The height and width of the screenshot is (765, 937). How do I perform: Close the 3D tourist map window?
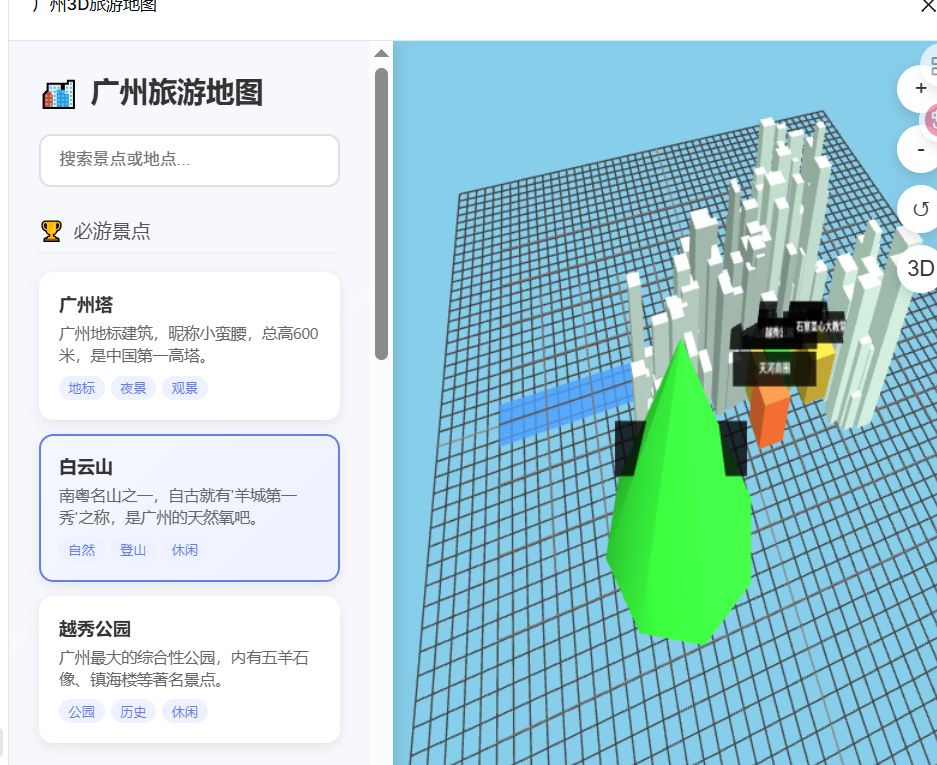928,6
